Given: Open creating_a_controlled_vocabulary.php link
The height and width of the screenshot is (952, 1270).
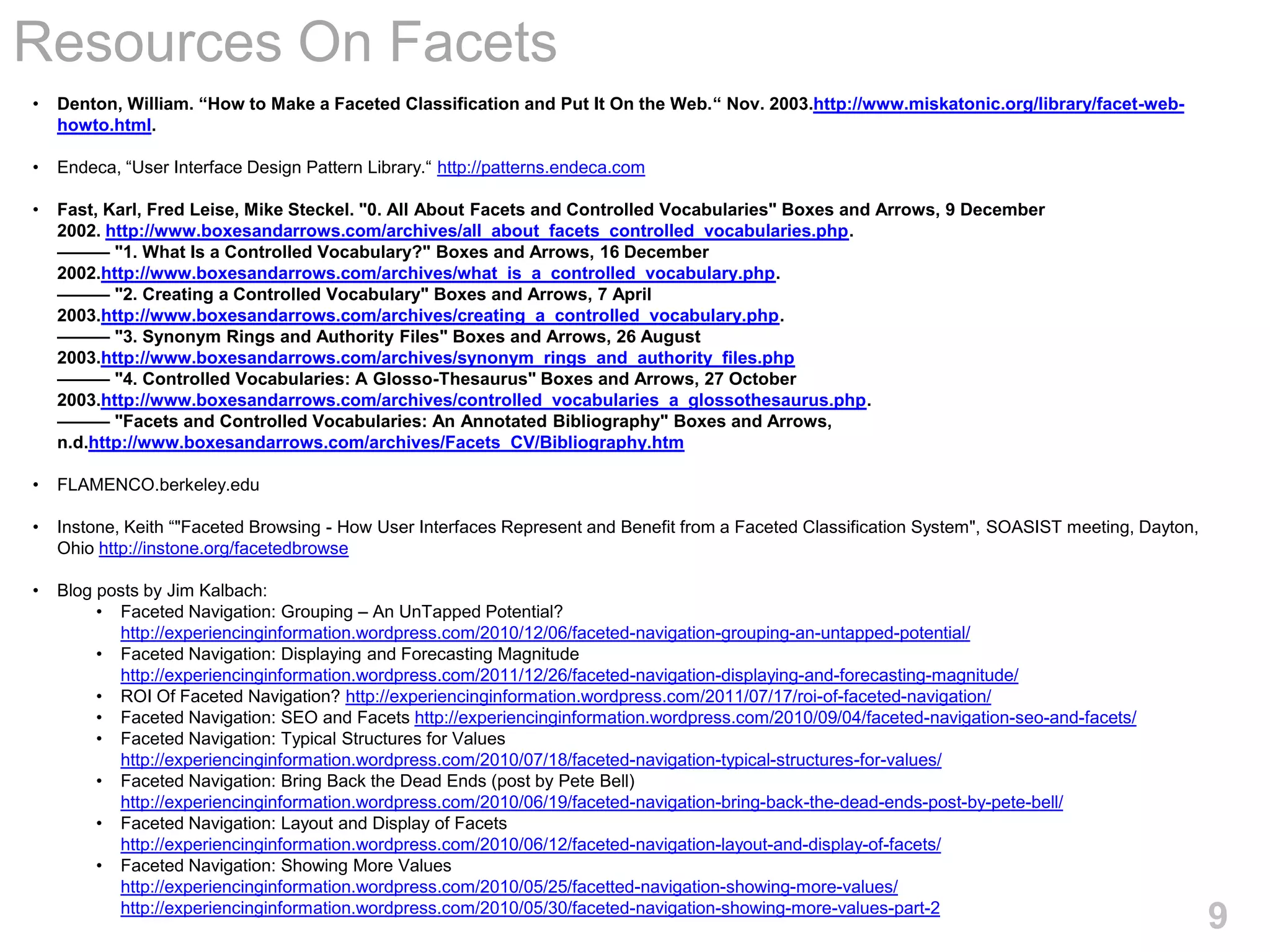Looking at the screenshot, I should (x=440, y=315).
